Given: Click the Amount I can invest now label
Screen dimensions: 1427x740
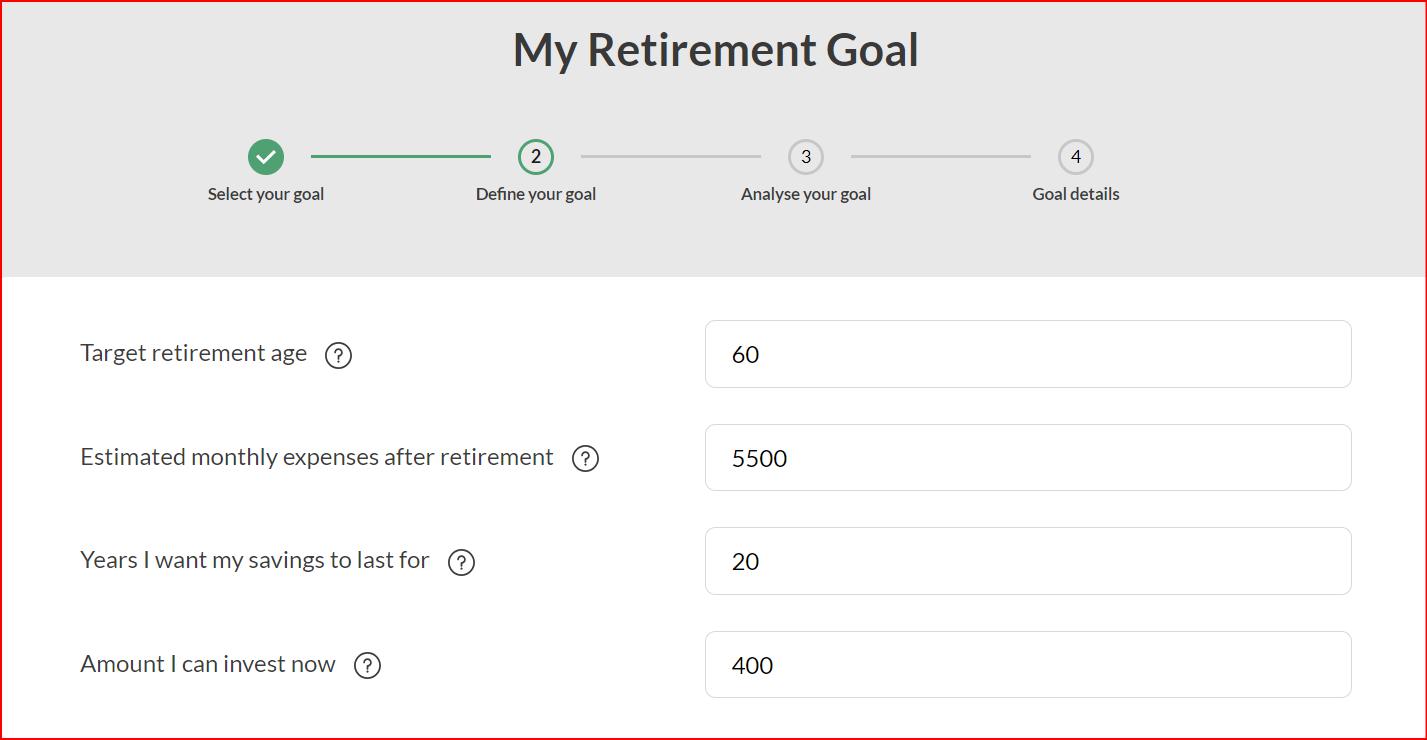Looking at the screenshot, I should pyautogui.click(x=208, y=664).
